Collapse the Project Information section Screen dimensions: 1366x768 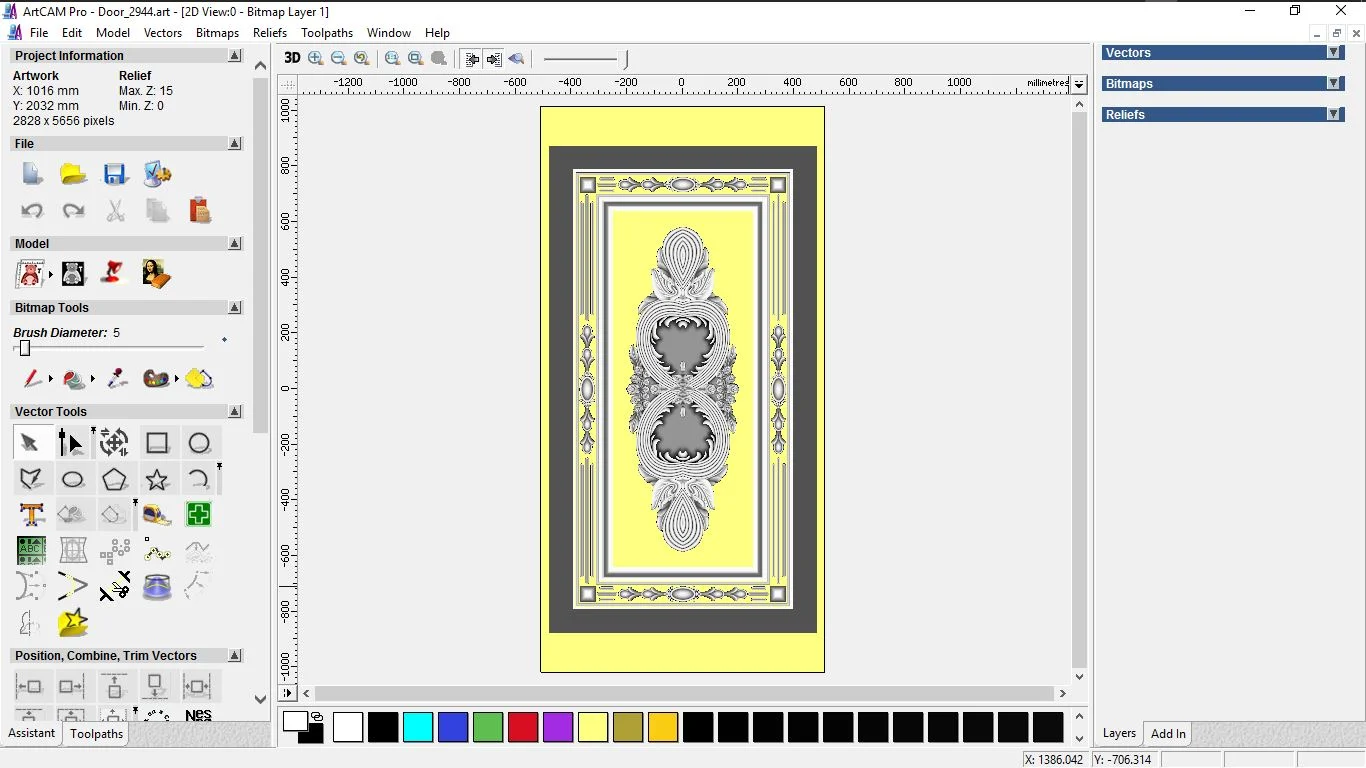pyautogui.click(x=235, y=56)
